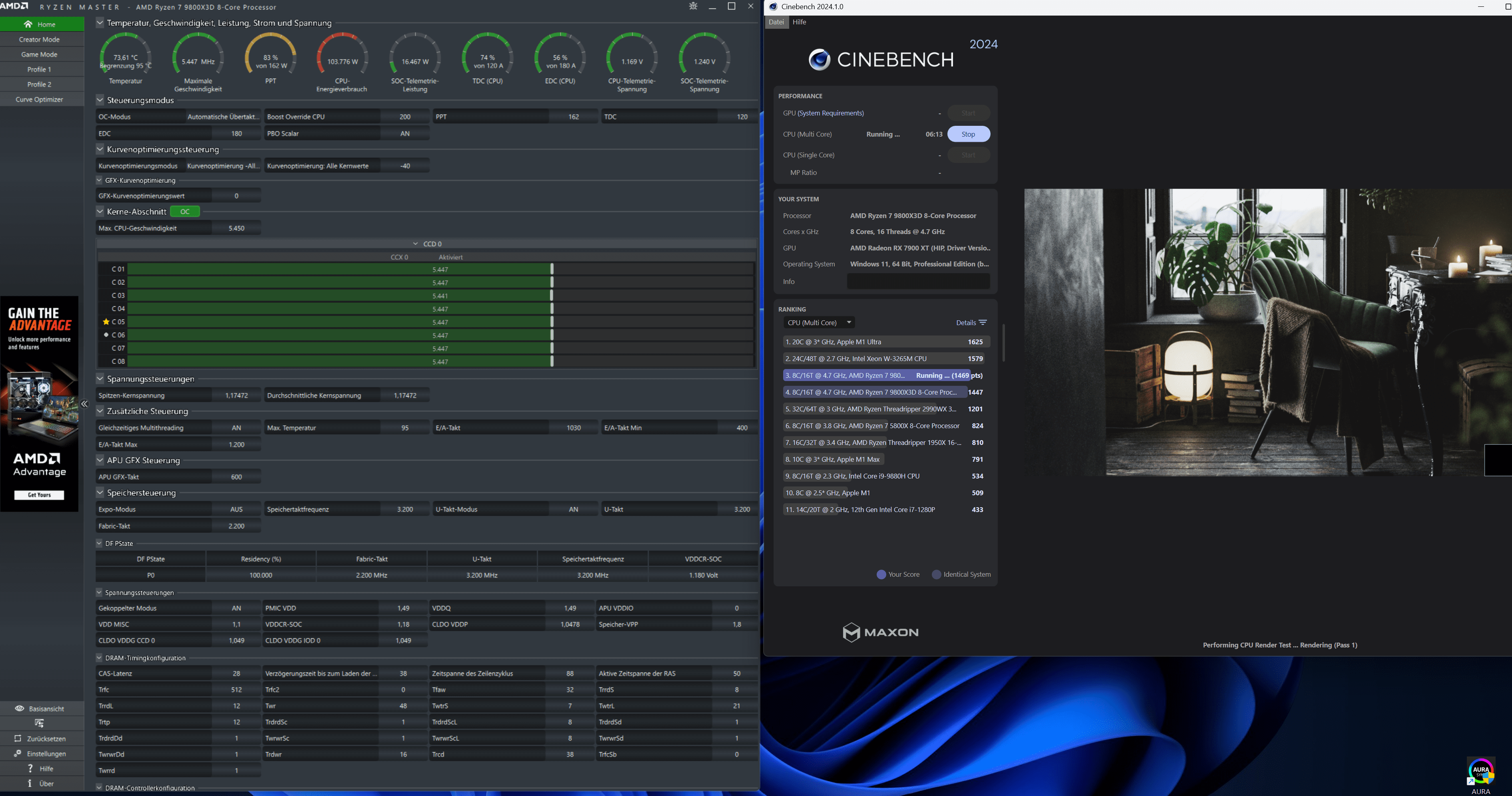Collapse sidebar with double-chevron arrow

tap(85, 403)
